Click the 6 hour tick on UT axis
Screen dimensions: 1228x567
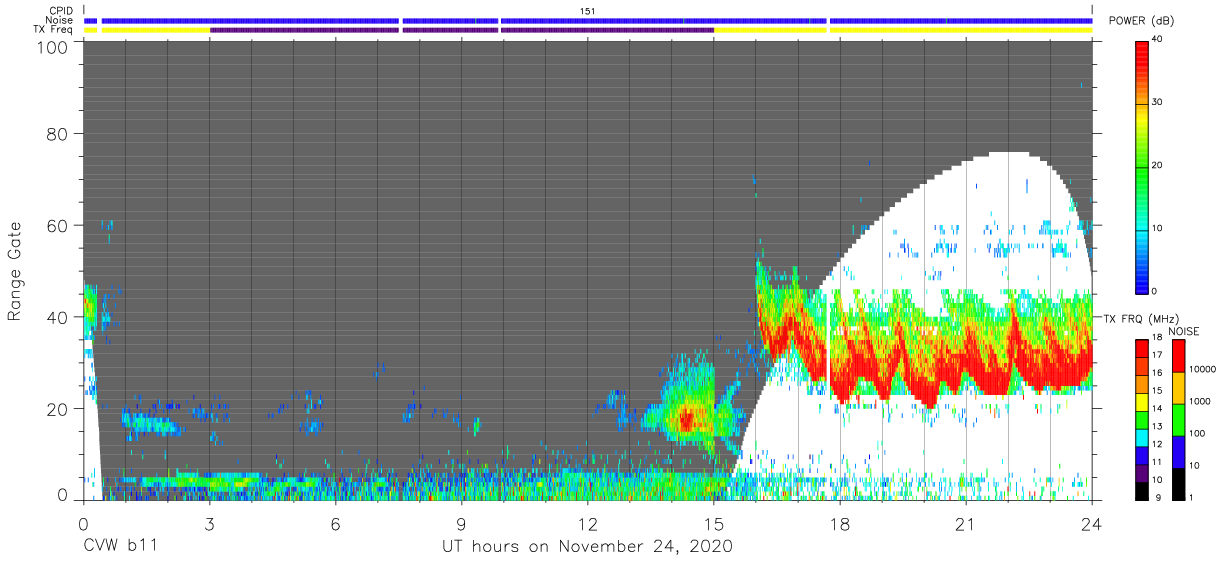pyautogui.click(x=335, y=523)
